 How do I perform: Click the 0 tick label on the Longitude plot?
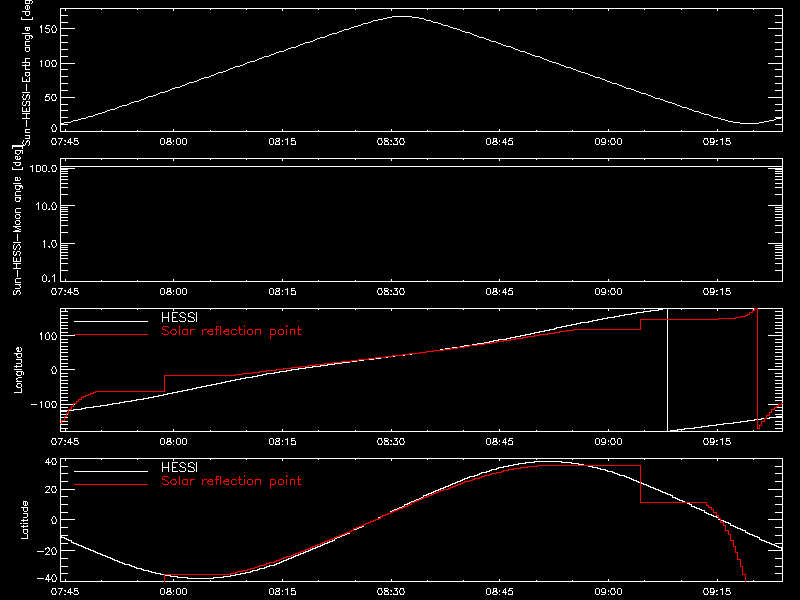click(x=54, y=370)
